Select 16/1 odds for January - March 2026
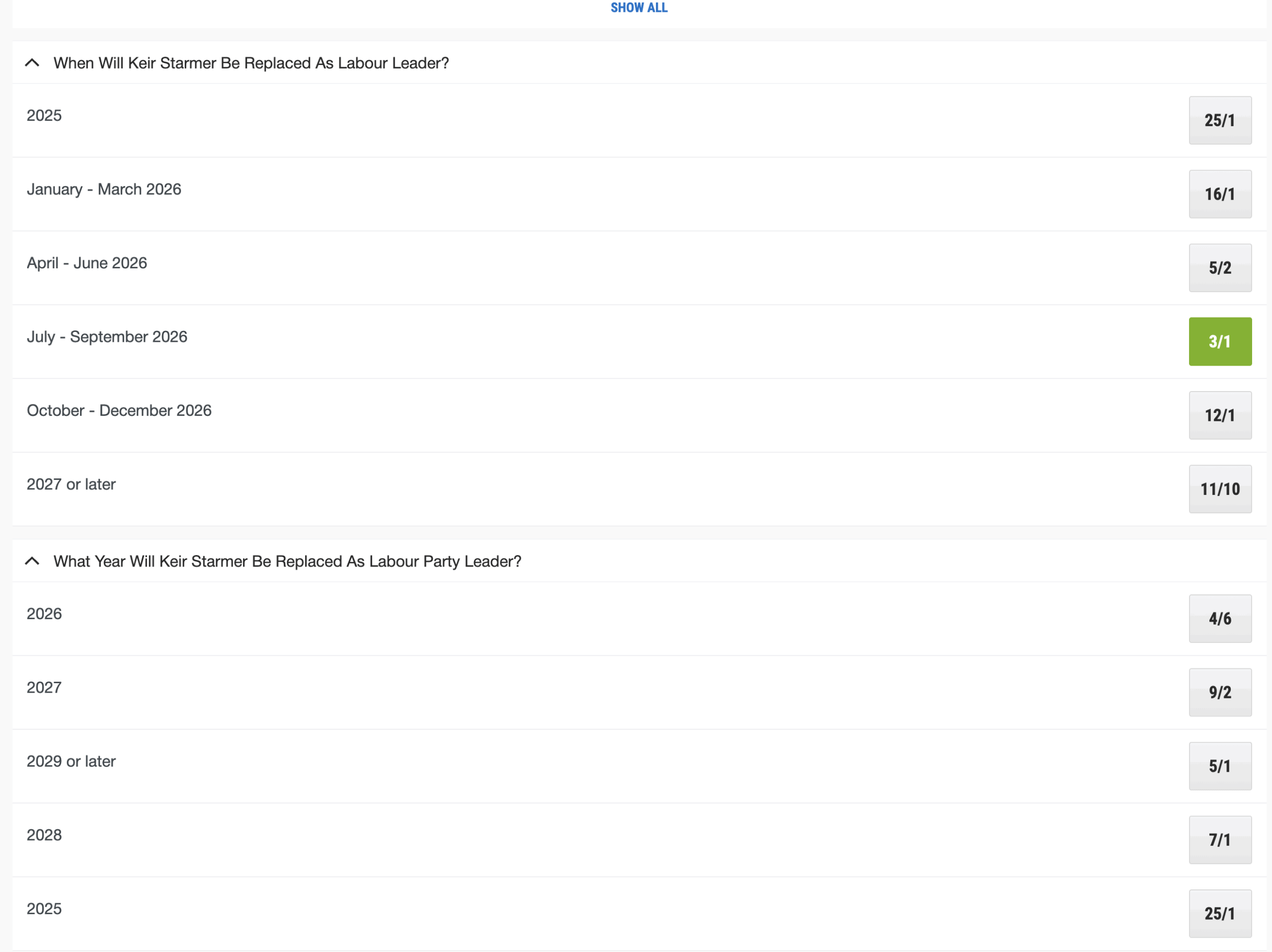This screenshot has height=952, width=1272. tap(1220, 194)
